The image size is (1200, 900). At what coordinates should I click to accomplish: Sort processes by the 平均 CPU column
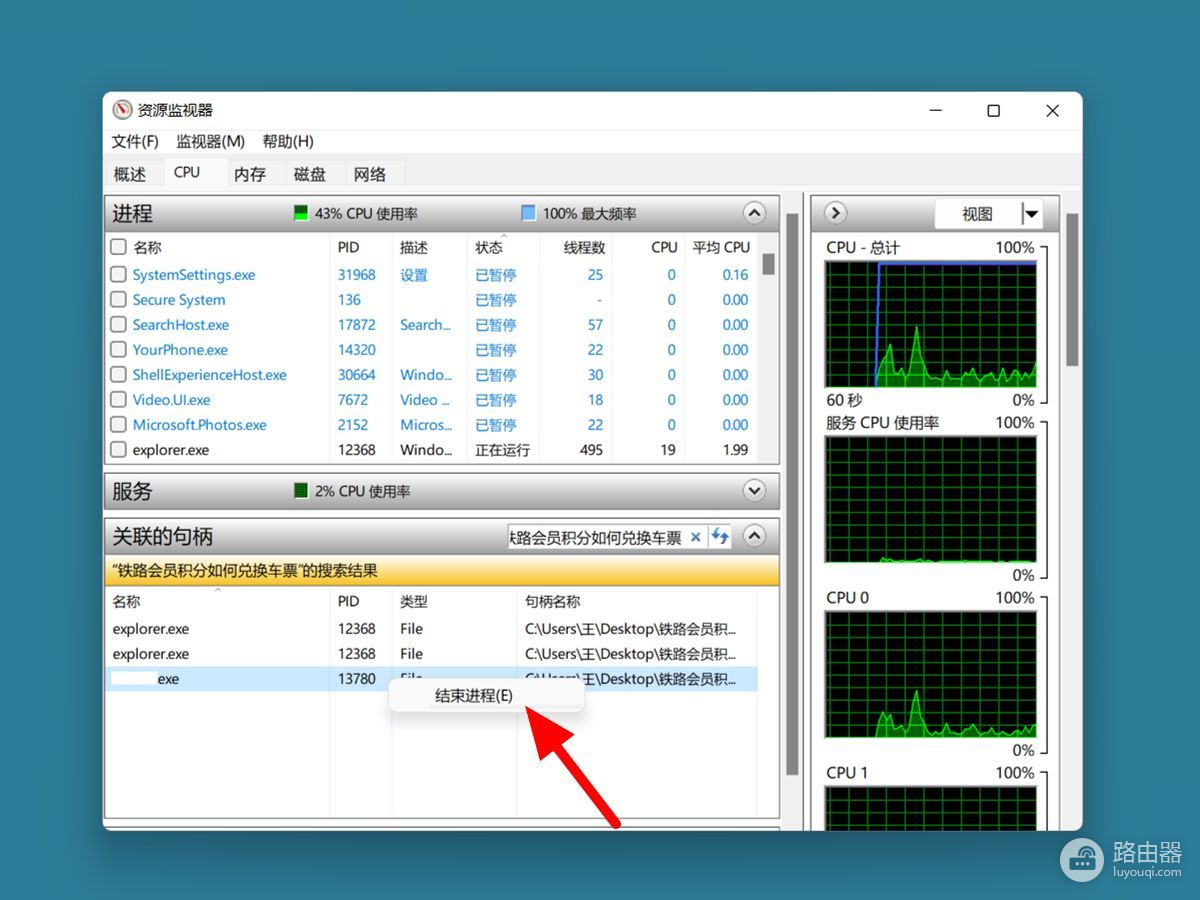721,247
